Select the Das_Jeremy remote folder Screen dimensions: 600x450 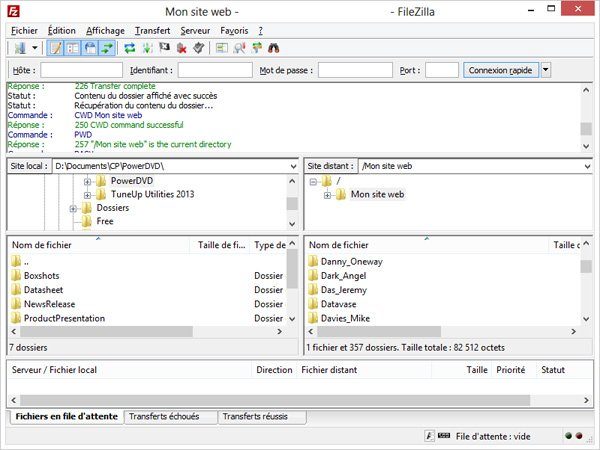tap(344, 290)
